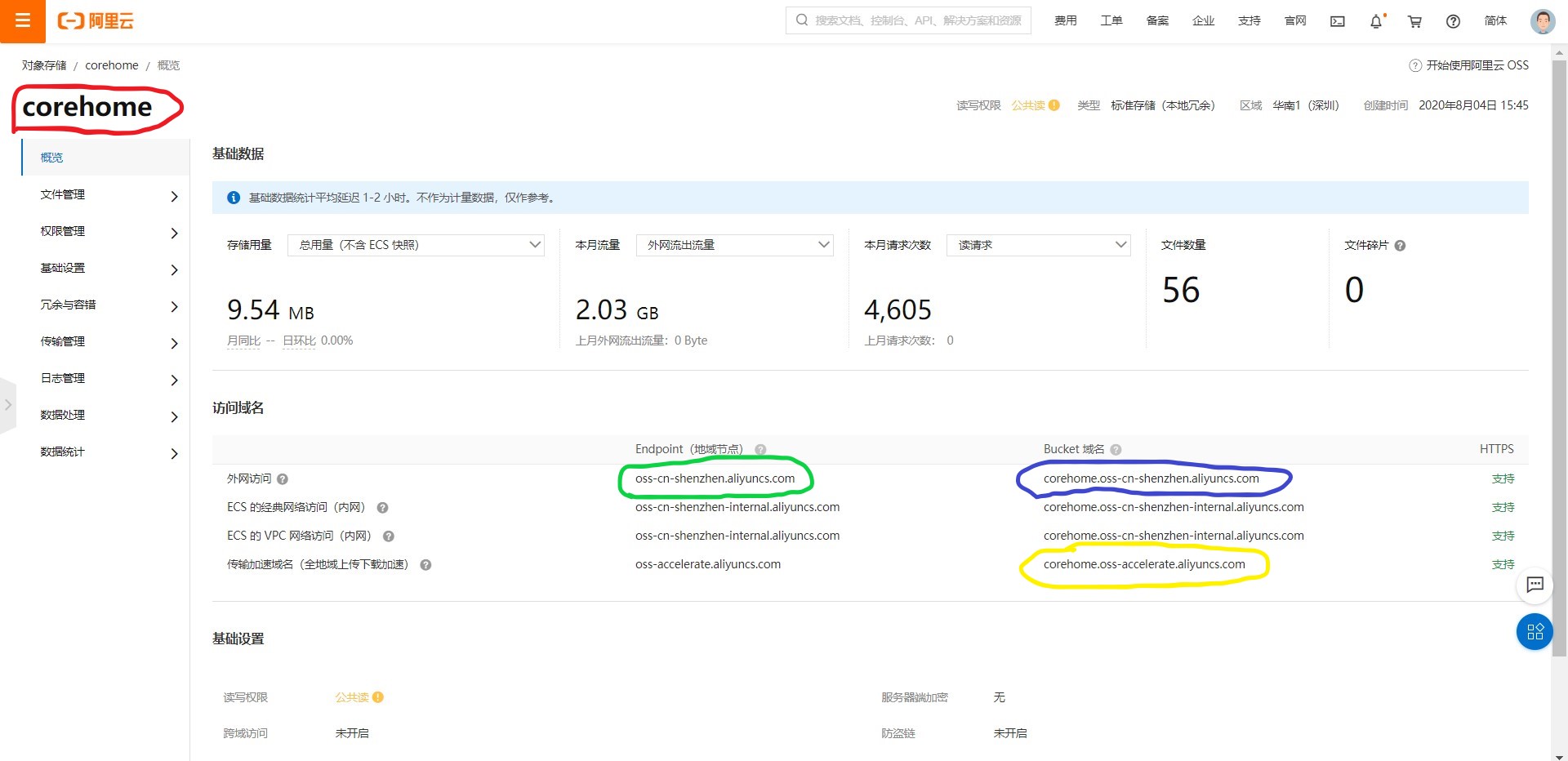This screenshot has width=1568, height=761.
Task: Open 存储用量 总用量 dropdown
Action: point(416,245)
